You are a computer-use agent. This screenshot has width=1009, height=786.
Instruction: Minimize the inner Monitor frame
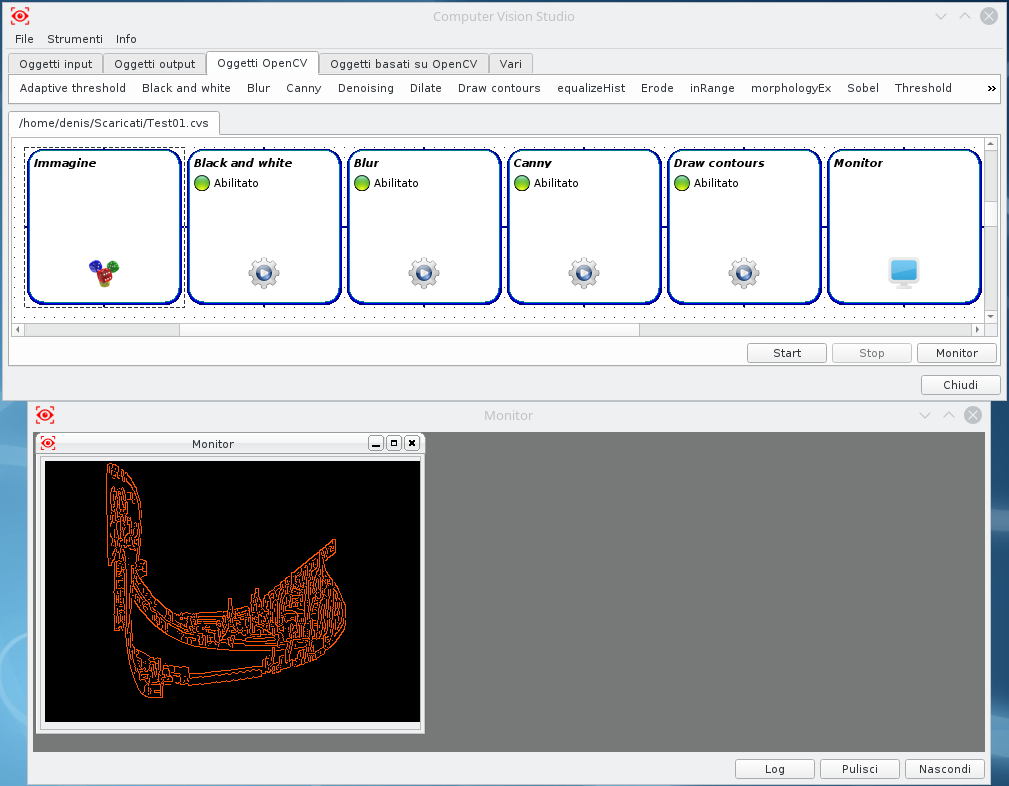click(376, 443)
